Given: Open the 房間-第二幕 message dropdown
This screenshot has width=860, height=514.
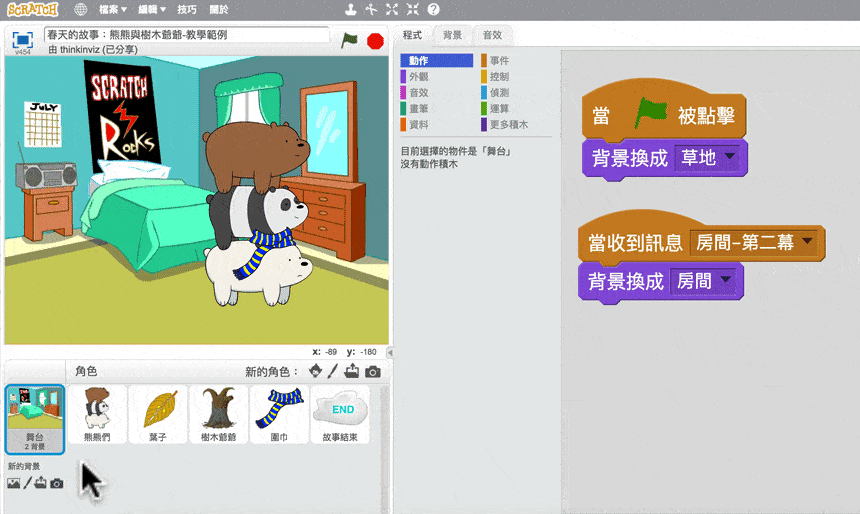Looking at the screenshot, I should point(754,242).
